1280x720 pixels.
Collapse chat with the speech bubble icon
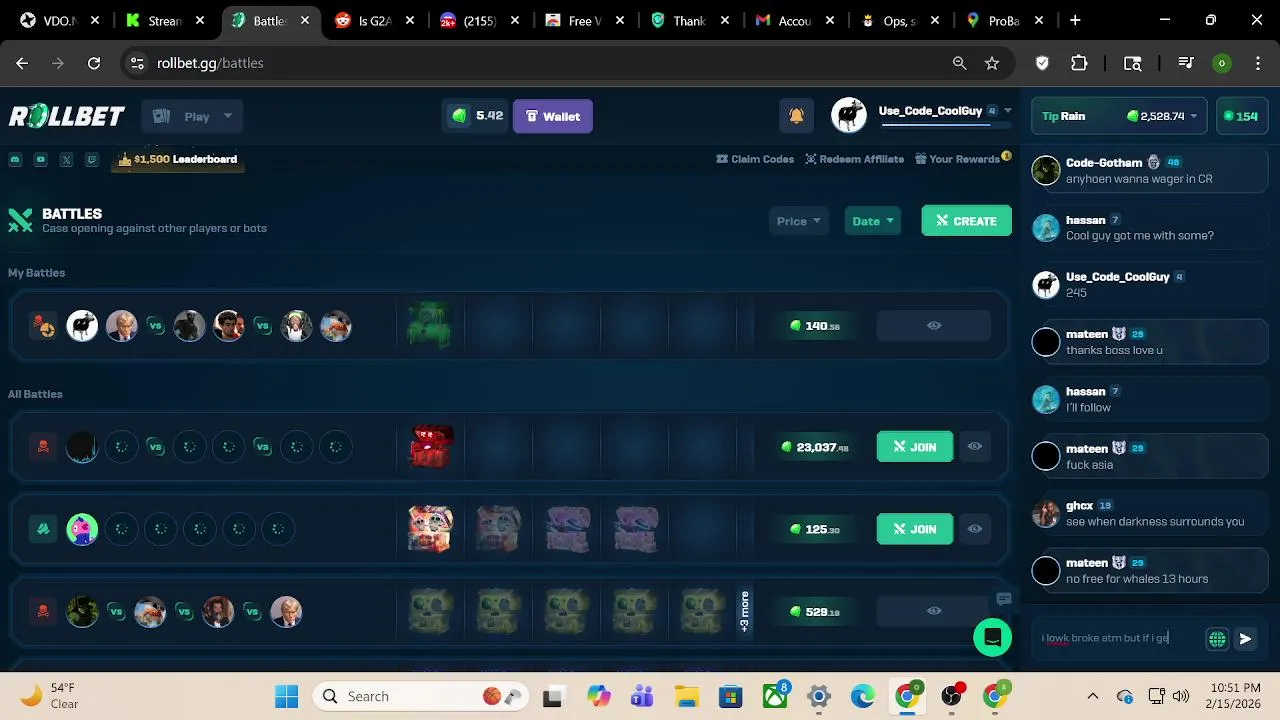1004,599
